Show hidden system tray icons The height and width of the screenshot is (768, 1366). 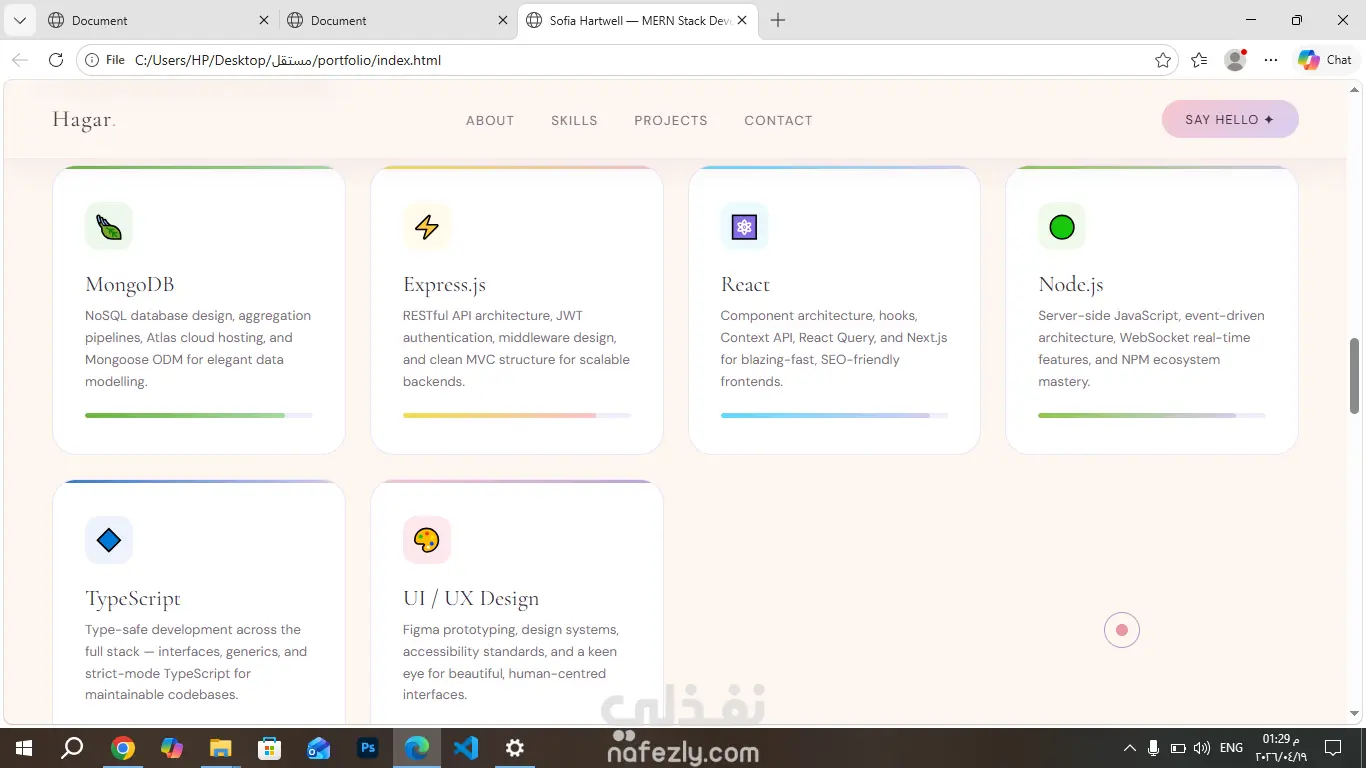click(1130, 748)
